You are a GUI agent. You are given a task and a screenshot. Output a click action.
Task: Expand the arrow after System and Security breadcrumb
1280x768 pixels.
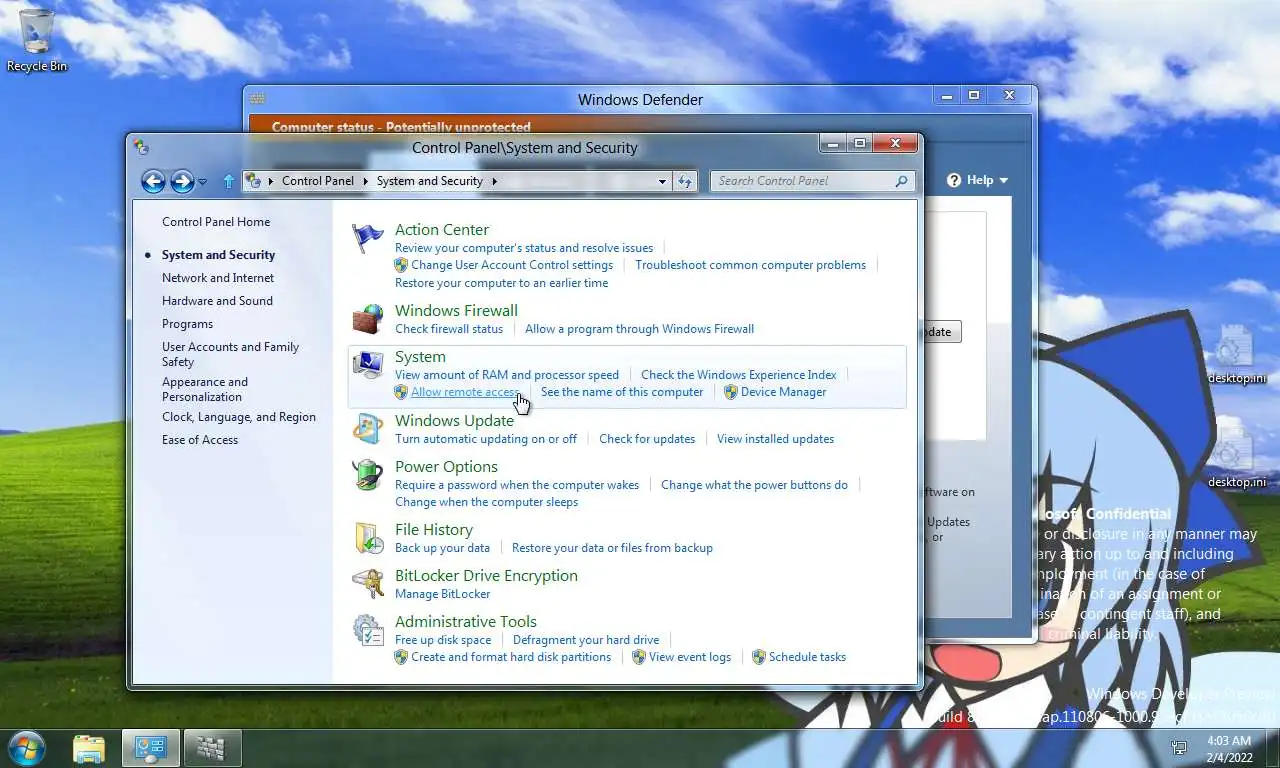(x=494, y=181)
